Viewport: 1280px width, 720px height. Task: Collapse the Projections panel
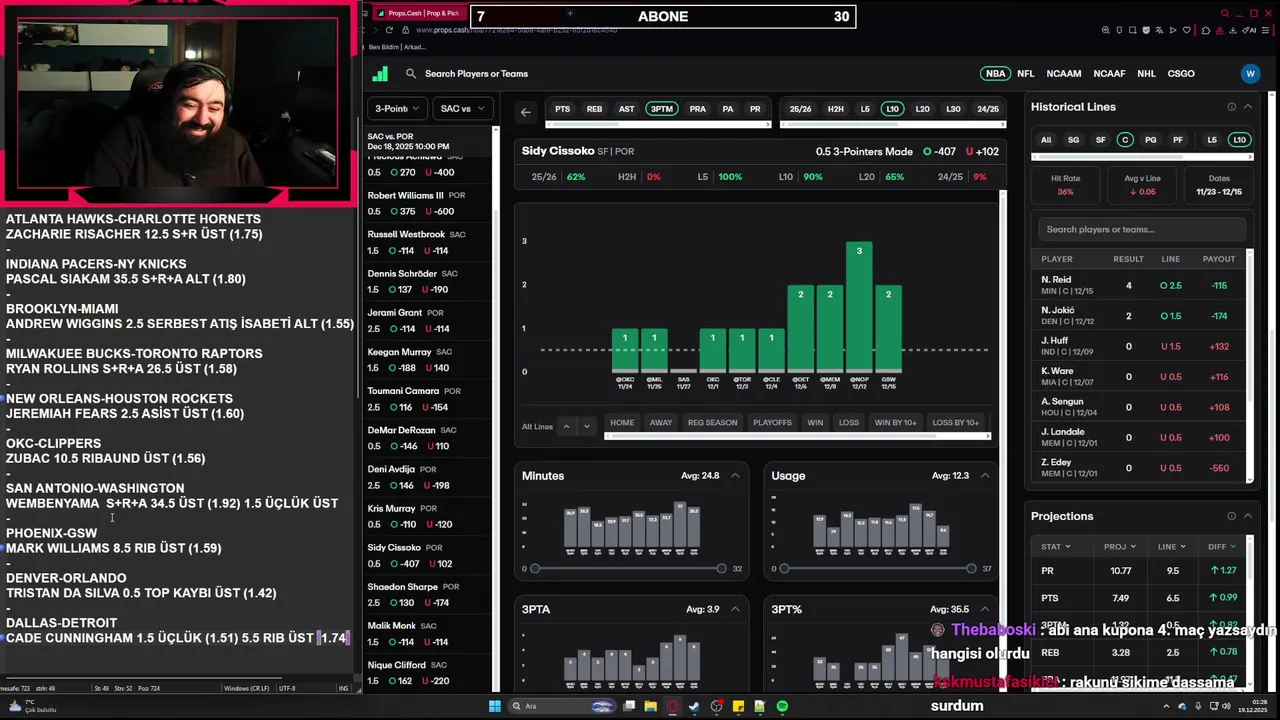[x=1247, y=516]
